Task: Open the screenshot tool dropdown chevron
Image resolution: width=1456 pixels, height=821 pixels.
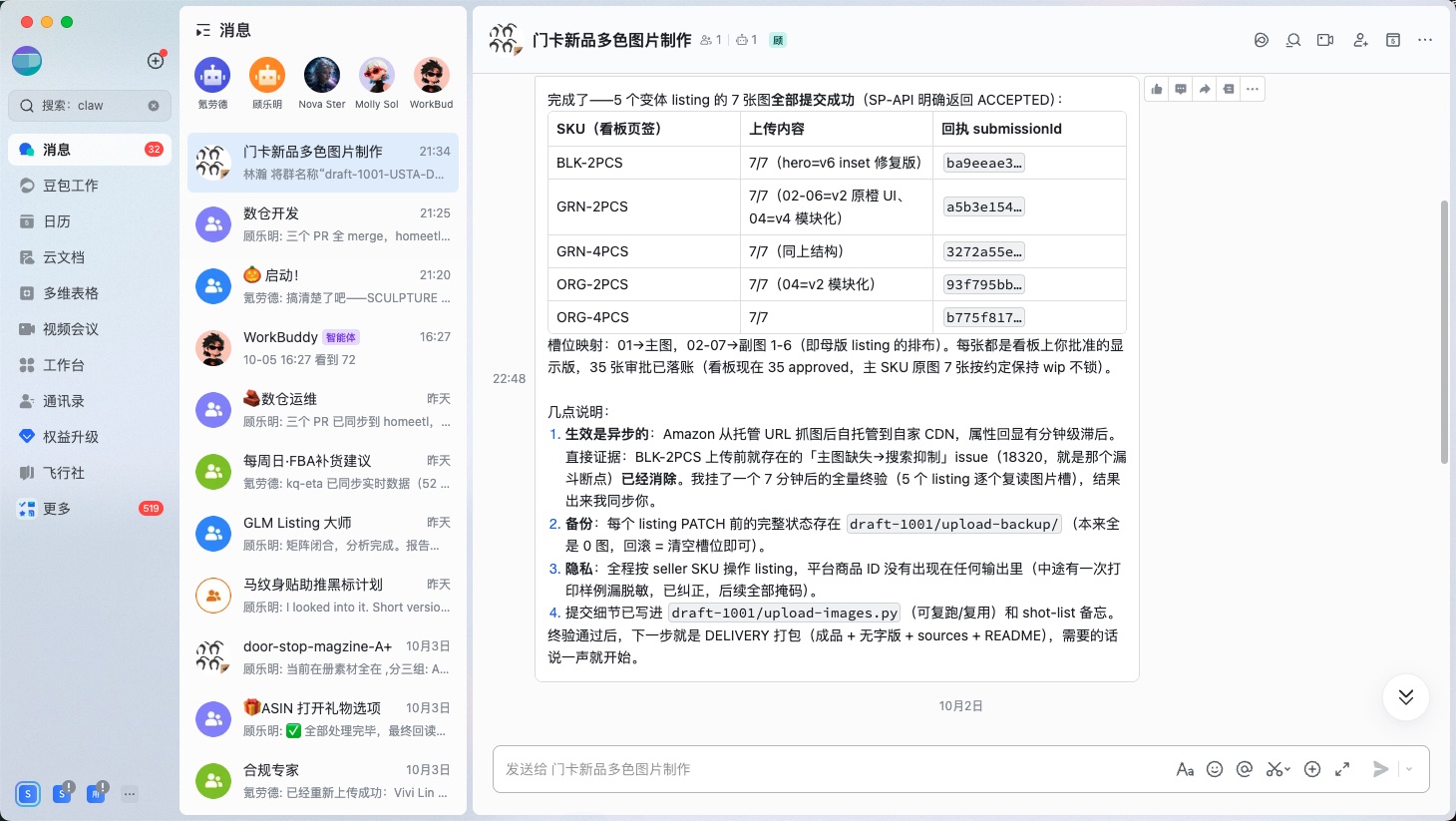Action: click(1287, 769)
